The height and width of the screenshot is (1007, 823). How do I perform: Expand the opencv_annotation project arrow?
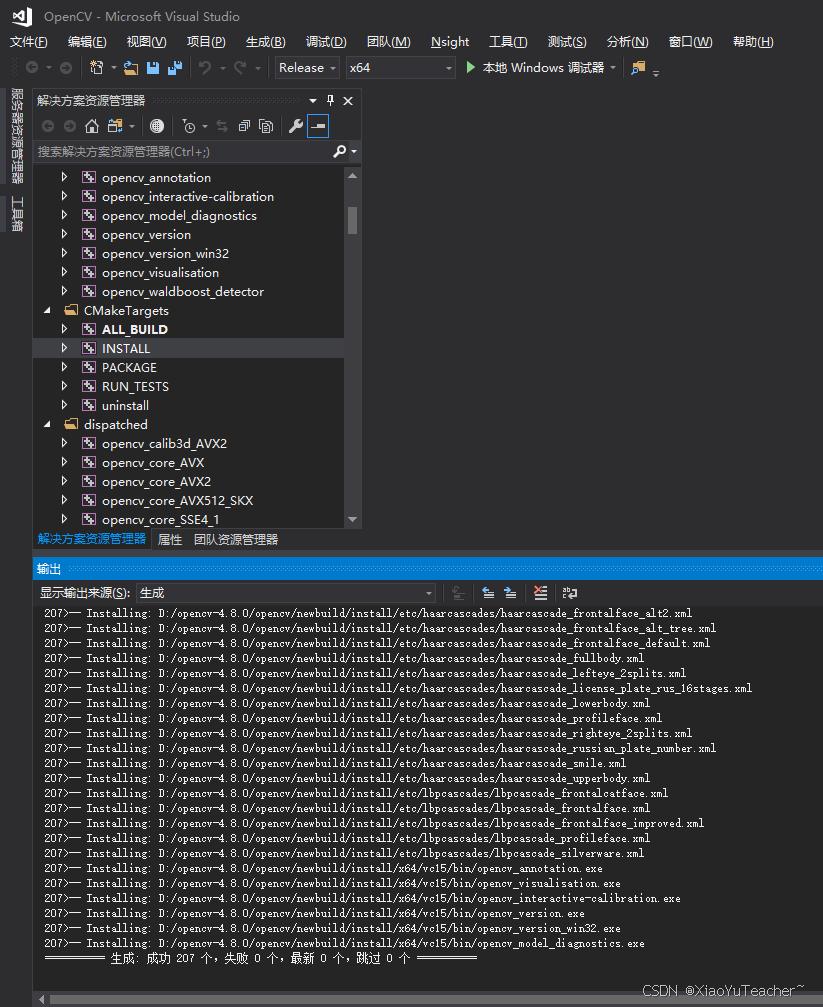[x=64, y=177]
